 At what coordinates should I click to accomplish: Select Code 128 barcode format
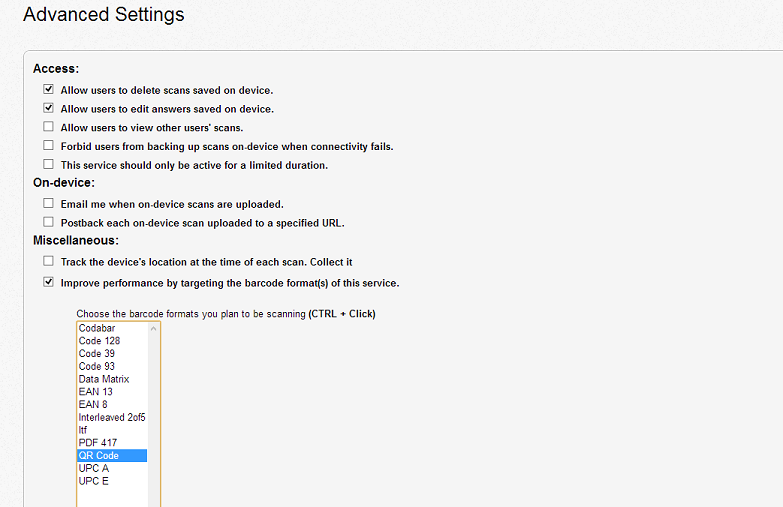99,341
